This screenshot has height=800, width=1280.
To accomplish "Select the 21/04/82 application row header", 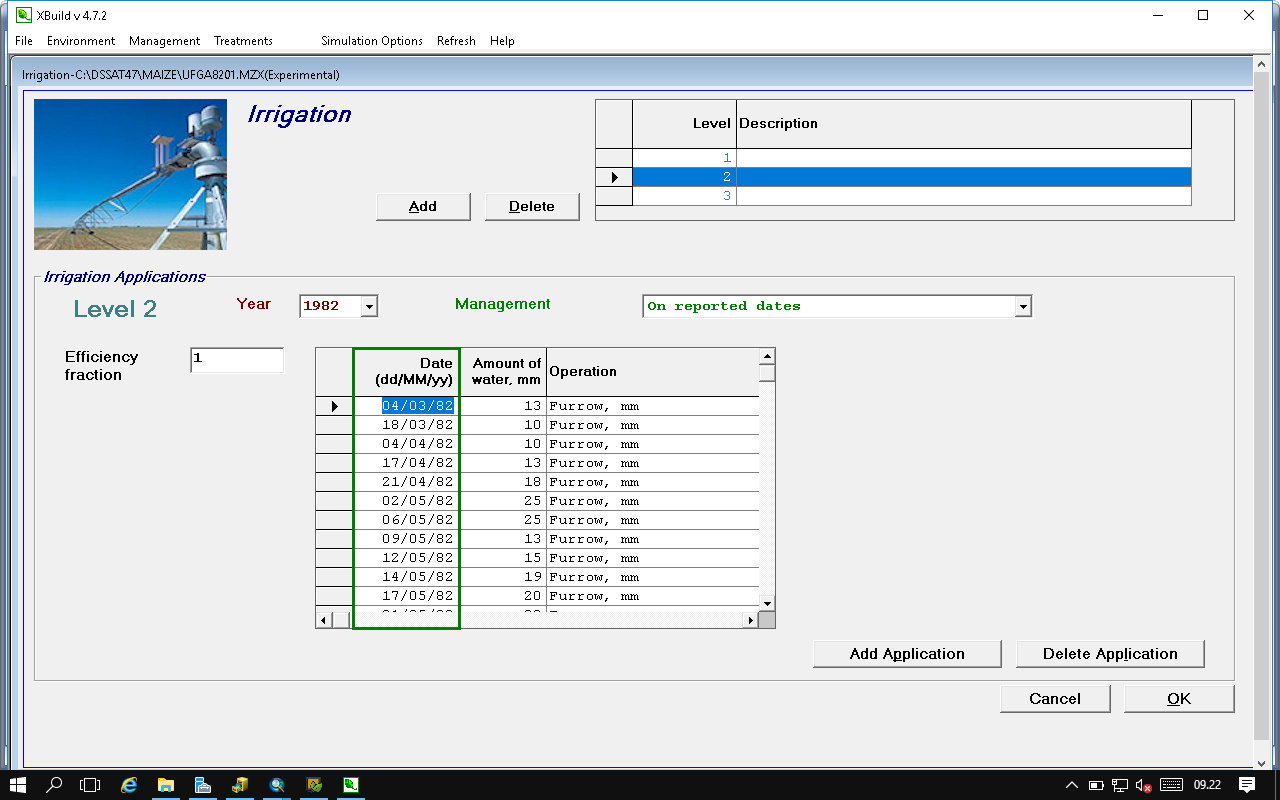I will [x=334, y=482].
